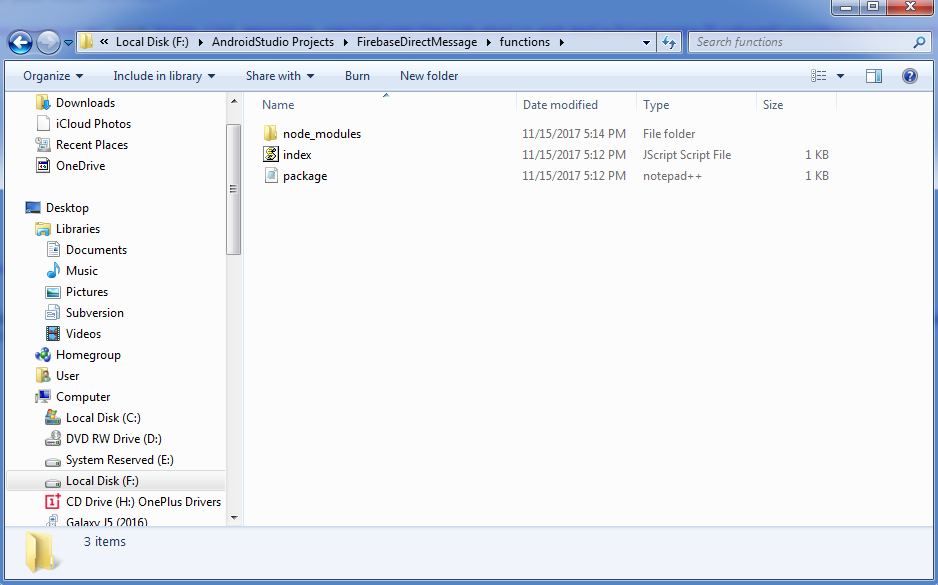Select the node_modules folder icon
Screen dimensions: 938x585
270,133
